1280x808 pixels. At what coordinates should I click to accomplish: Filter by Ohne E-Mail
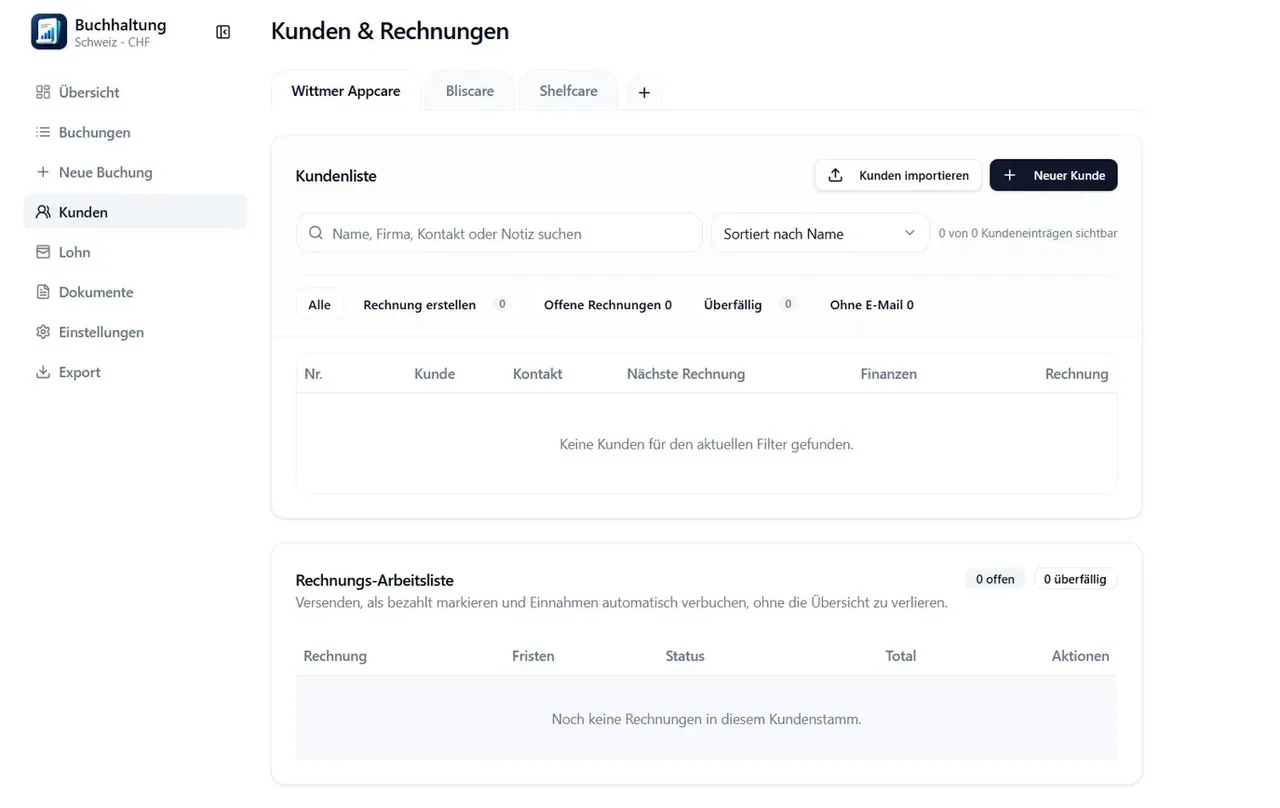tap(872, 305)
